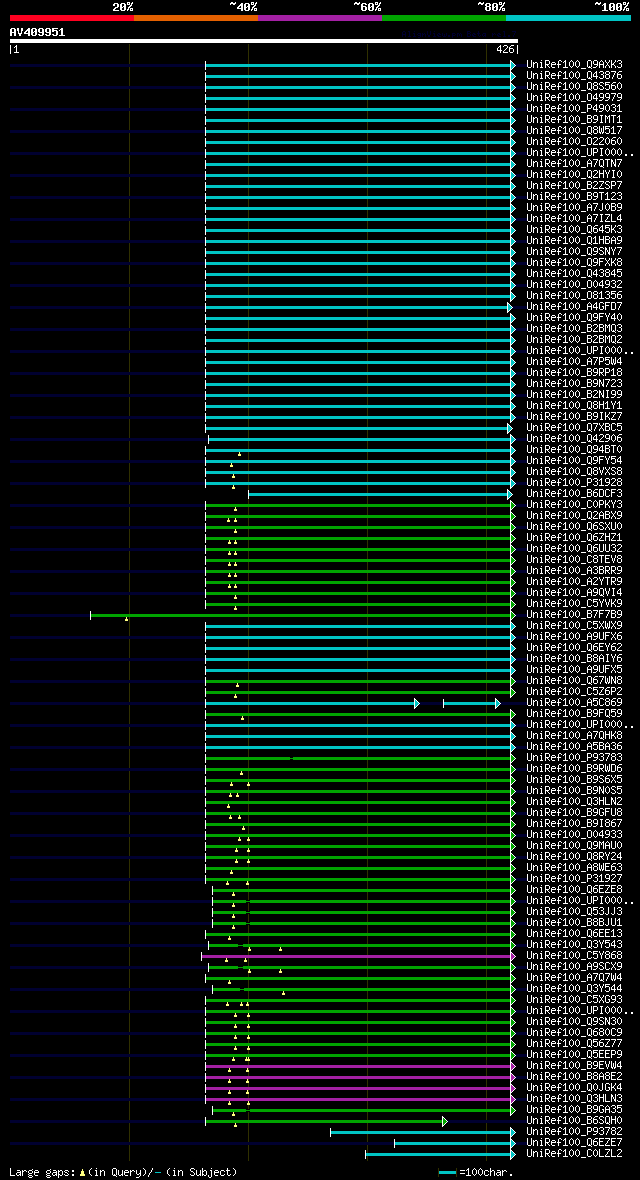The width and height of the screenshot is (640, 1180).
Task: Select the UniRef100_Q0JGK4 label
Action: 574,1087
